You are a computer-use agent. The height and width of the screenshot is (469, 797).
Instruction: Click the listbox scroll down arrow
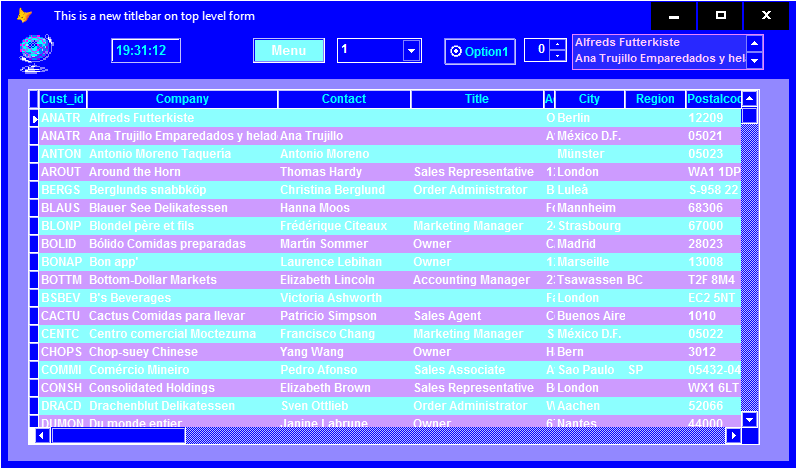[x=754, y=60]
